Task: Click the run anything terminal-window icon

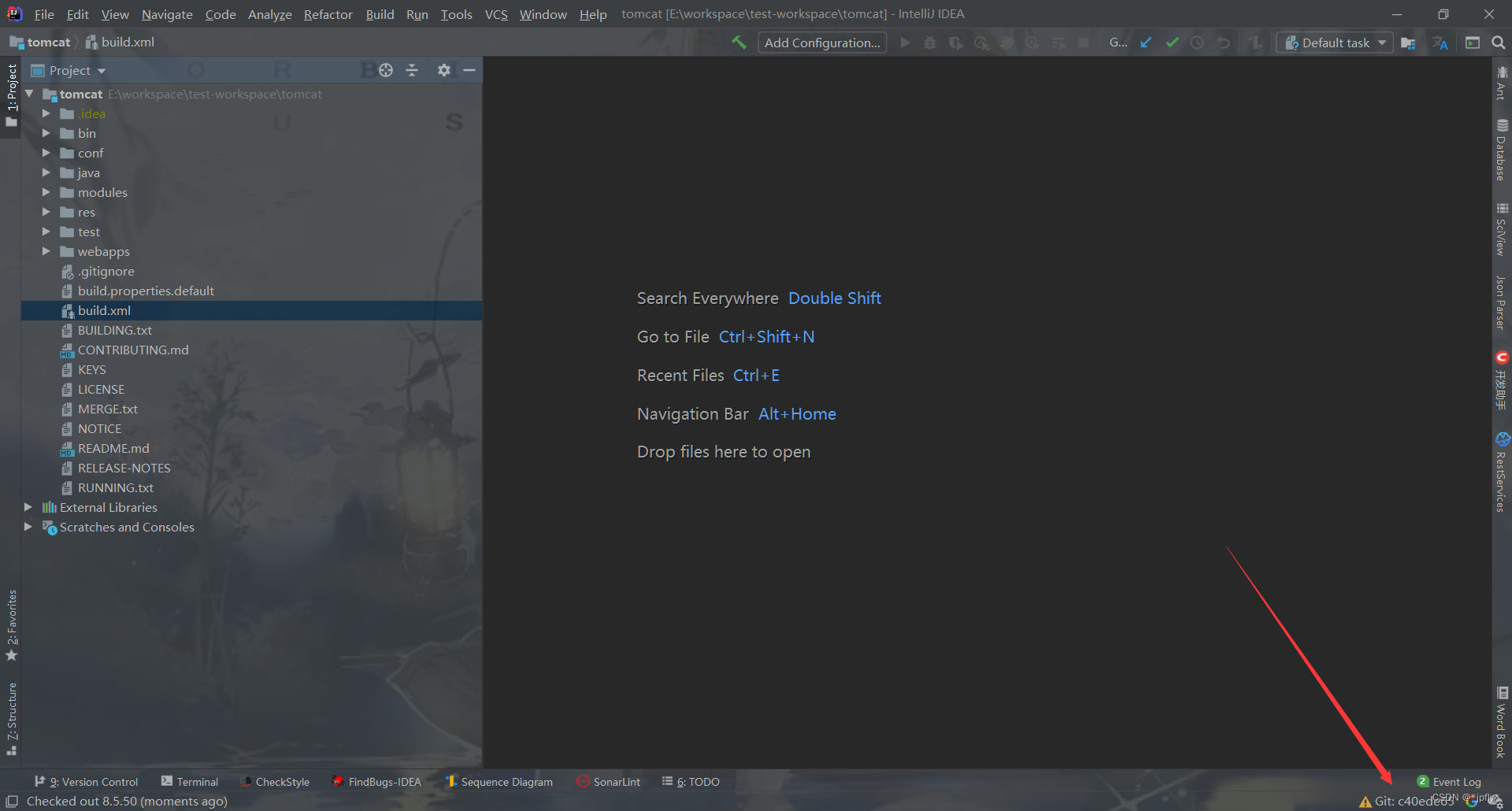Action: (x=1472, y=43)
